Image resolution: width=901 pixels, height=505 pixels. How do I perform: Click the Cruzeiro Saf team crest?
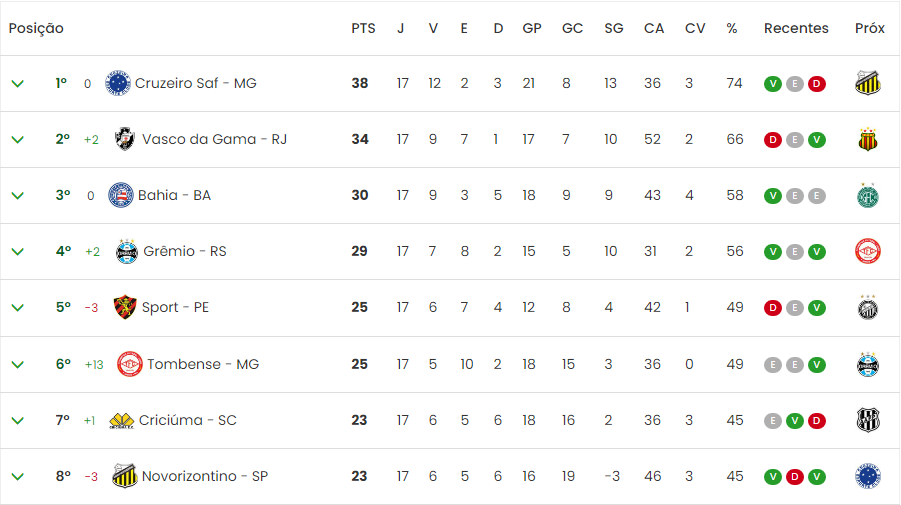tap(118, 83)
